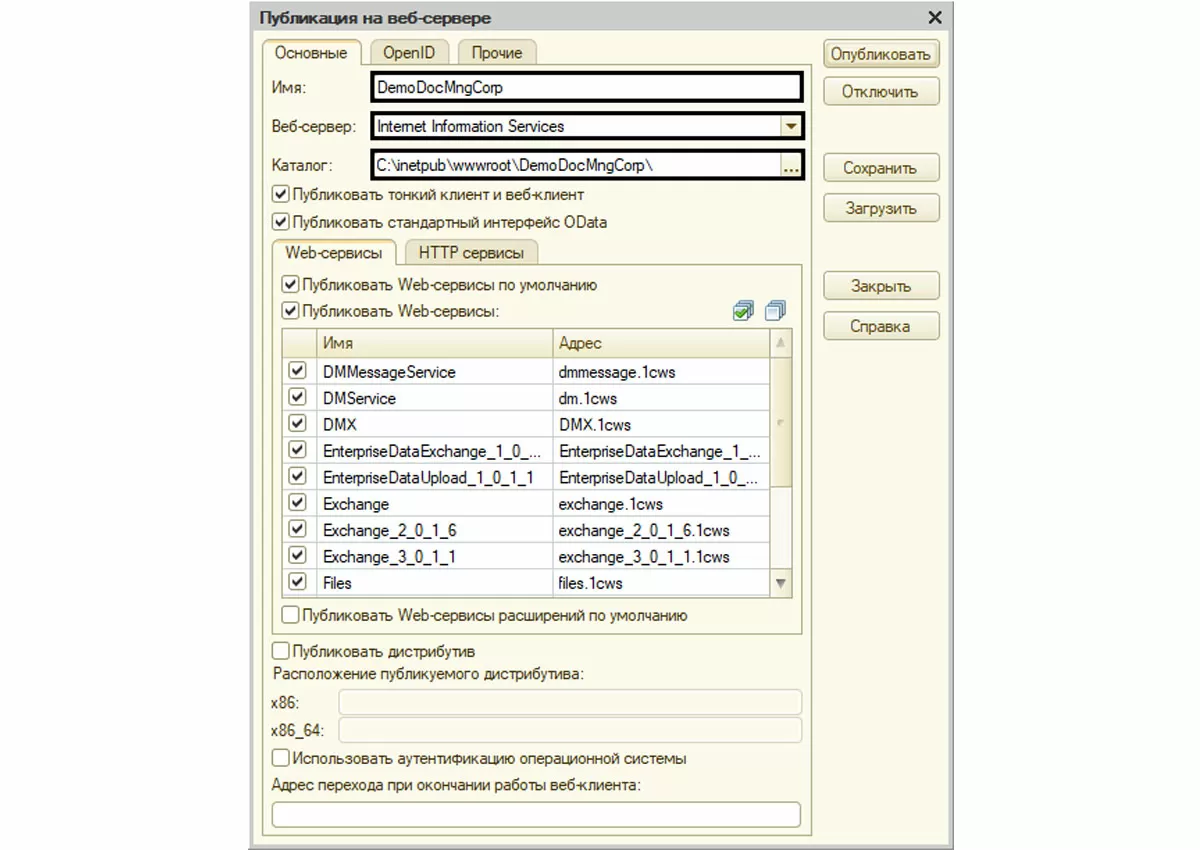Click the x86 distribution path field

[570, 702]
